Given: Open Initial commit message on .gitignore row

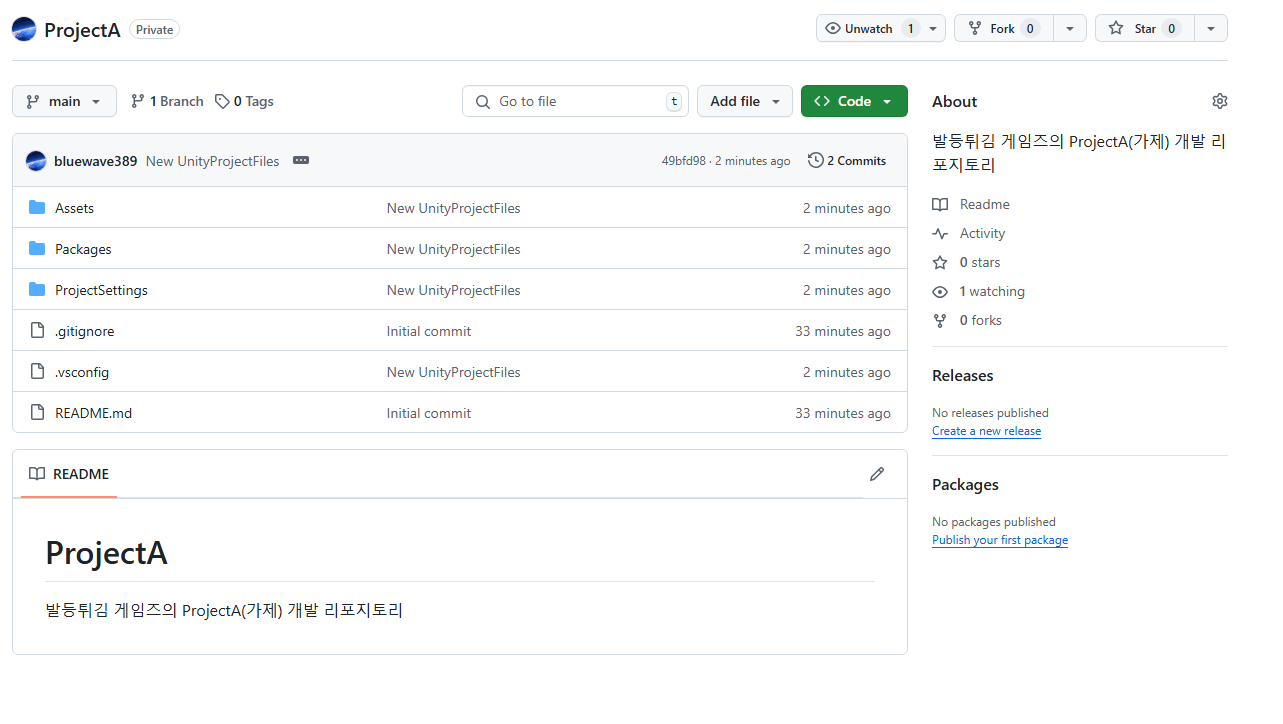Looking at the screenshot, I should point(429,331).
